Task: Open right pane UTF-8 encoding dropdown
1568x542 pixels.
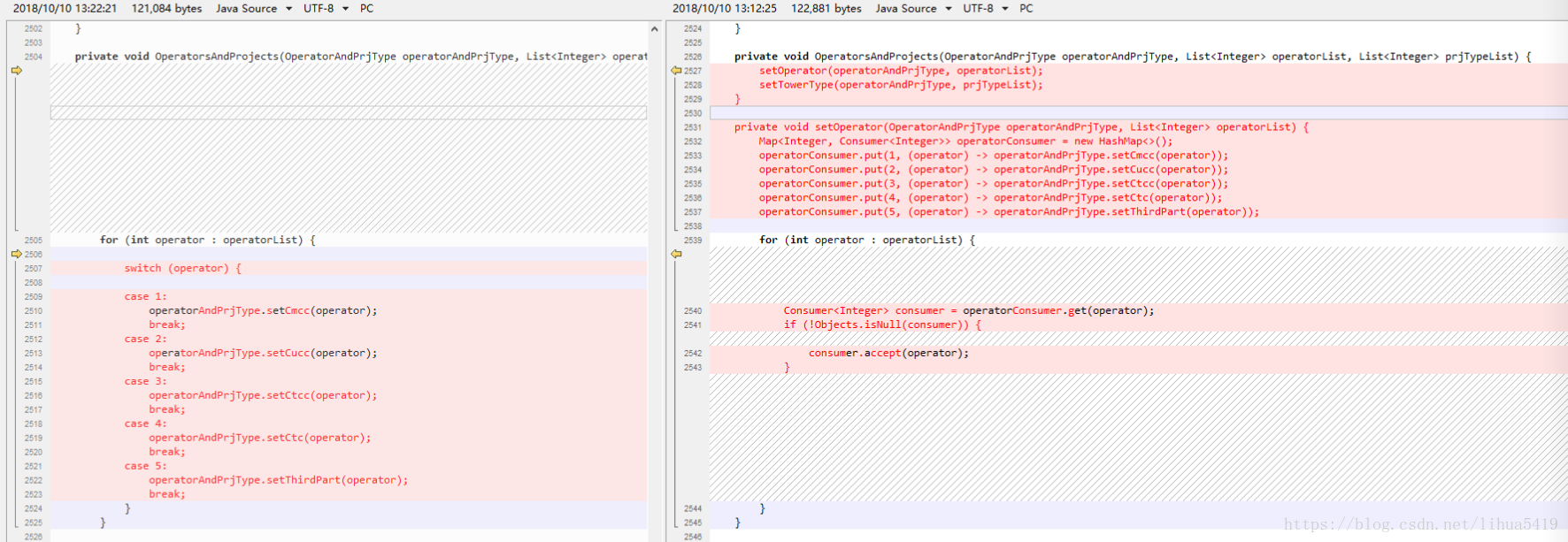Action: 985,8
